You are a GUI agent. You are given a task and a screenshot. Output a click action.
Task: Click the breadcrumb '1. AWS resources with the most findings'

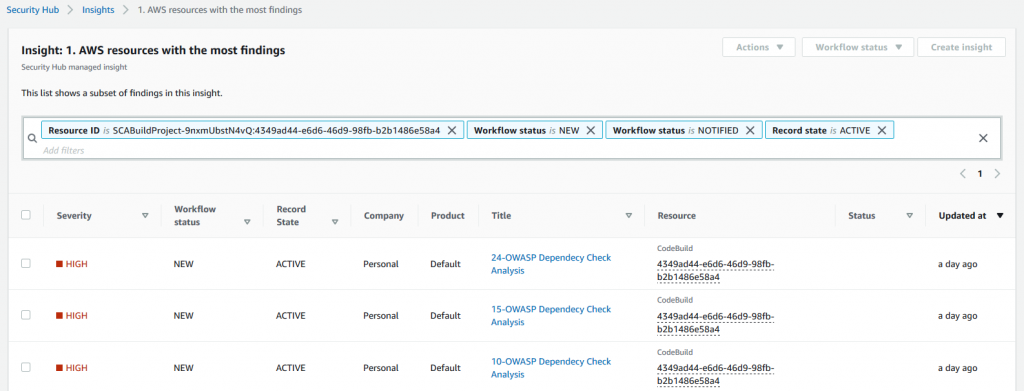coord(220,10)
